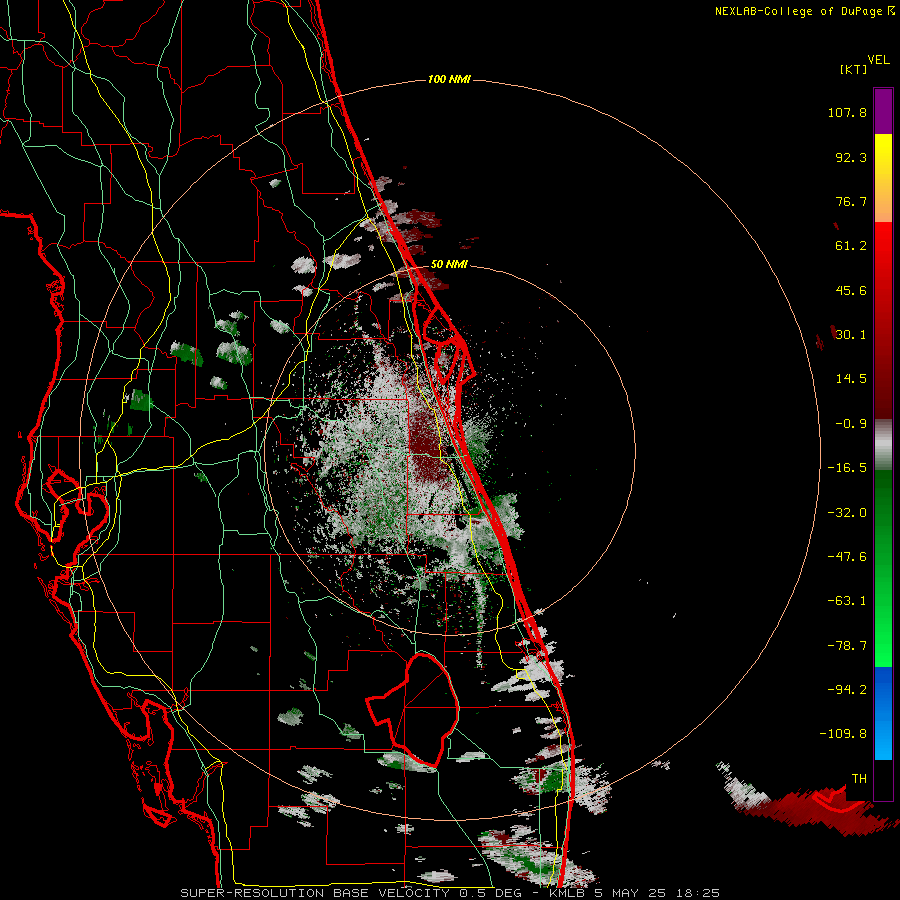Pick the purple segment of the velocity color bar
The image size is (900, 900).
click(883, 111)
